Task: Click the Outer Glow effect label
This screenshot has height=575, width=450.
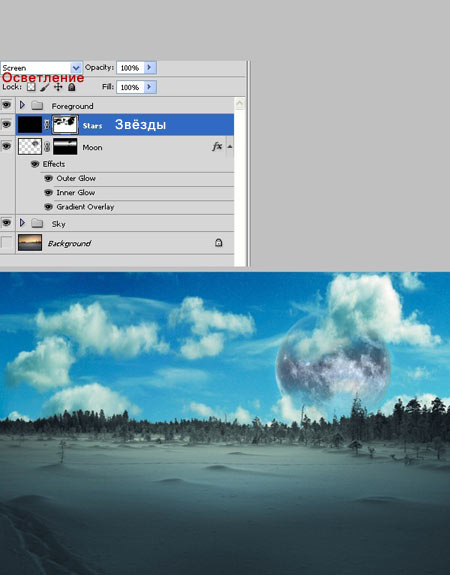Action: (x=76, y=178)
